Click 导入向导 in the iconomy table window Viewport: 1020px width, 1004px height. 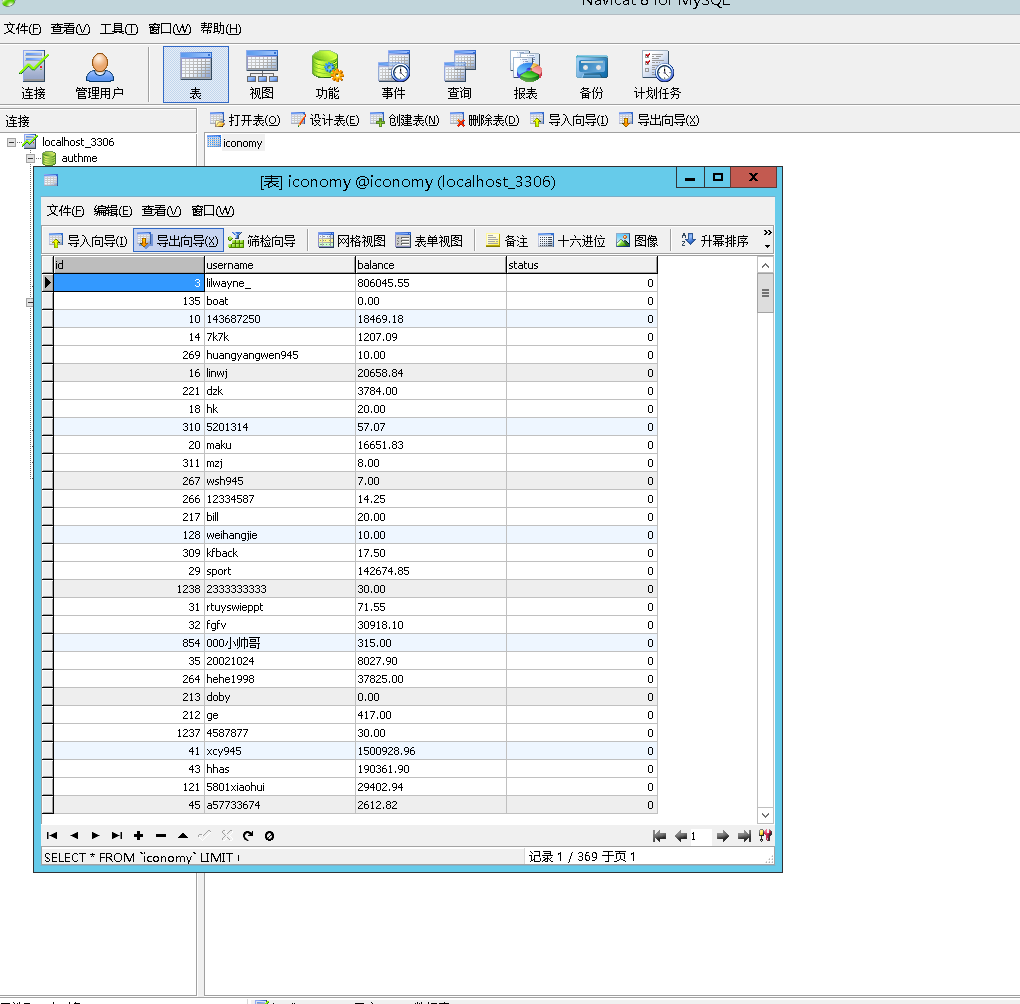88,241
